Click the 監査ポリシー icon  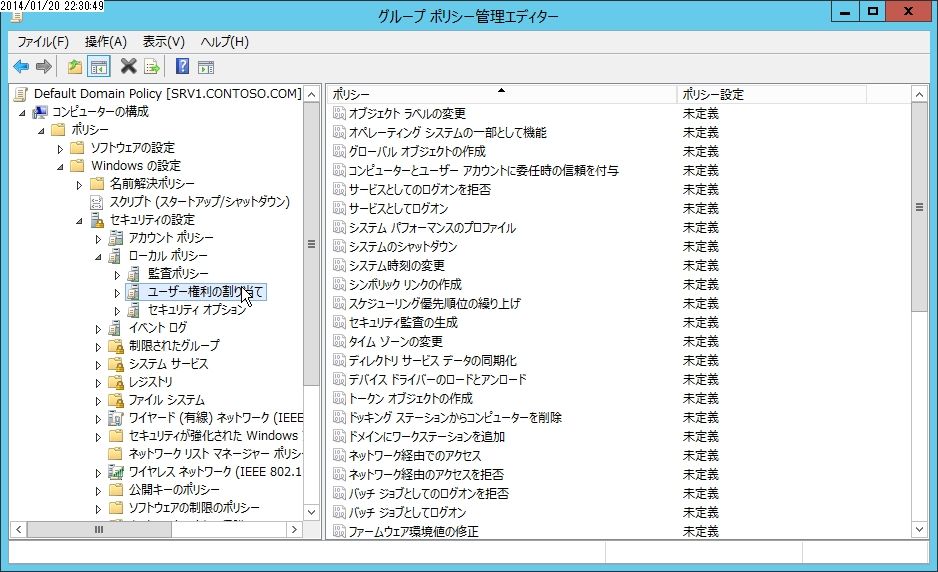[135, 274]
